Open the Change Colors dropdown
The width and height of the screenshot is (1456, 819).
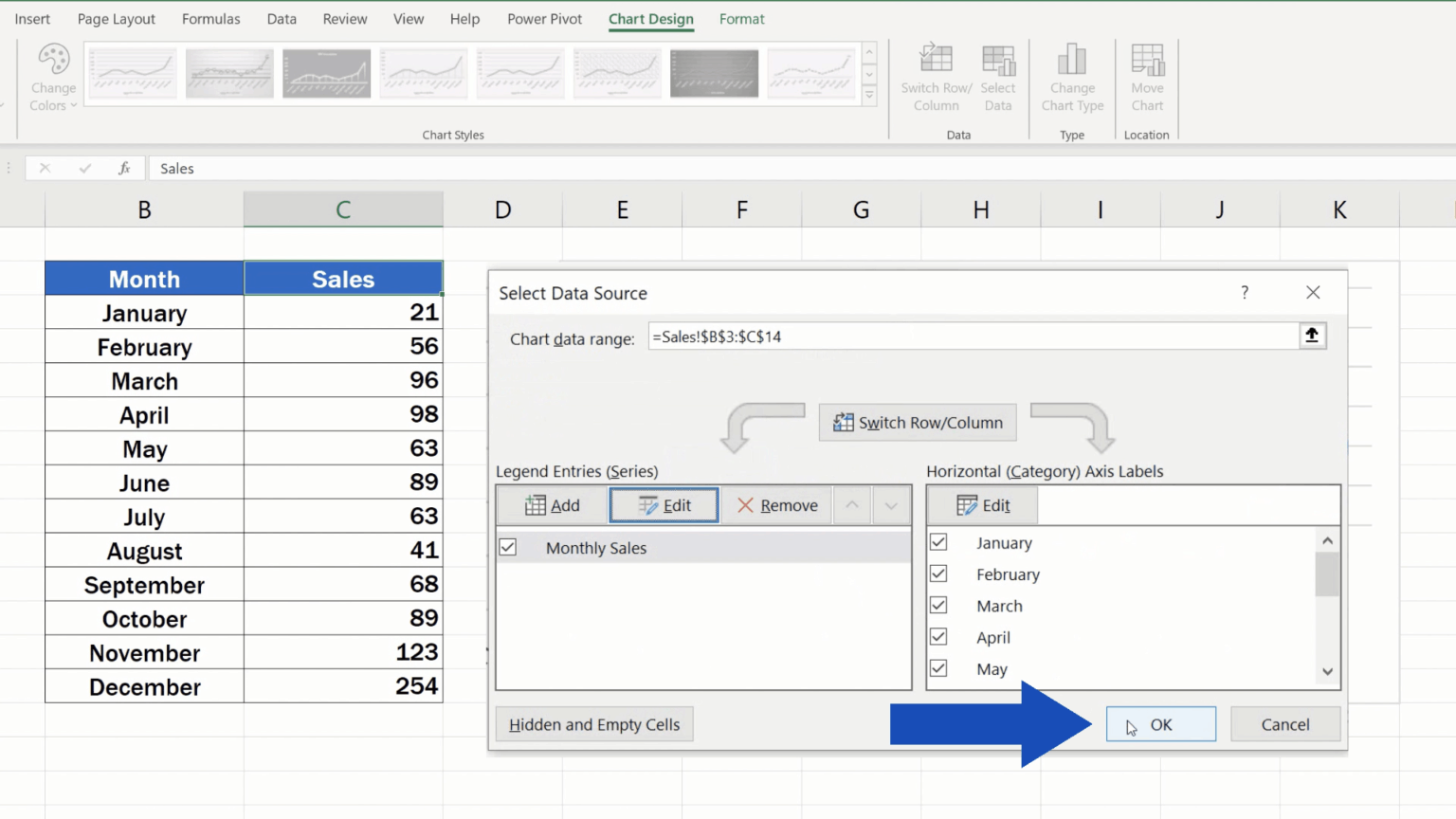tap(52, 76)
